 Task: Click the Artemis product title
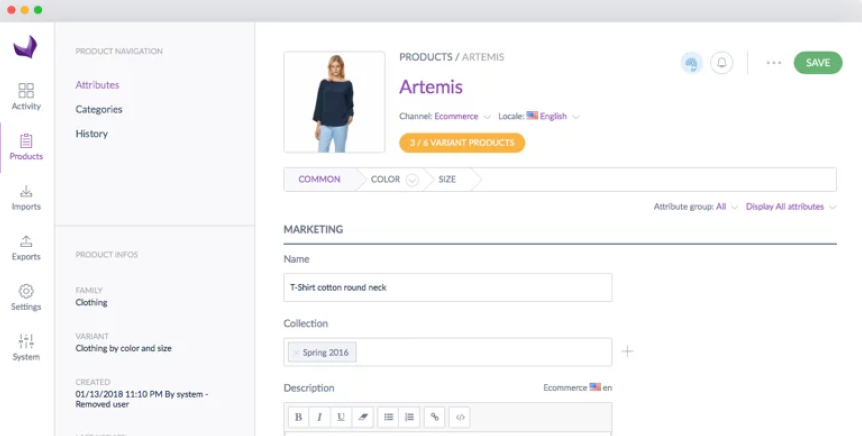coord(430,87)
